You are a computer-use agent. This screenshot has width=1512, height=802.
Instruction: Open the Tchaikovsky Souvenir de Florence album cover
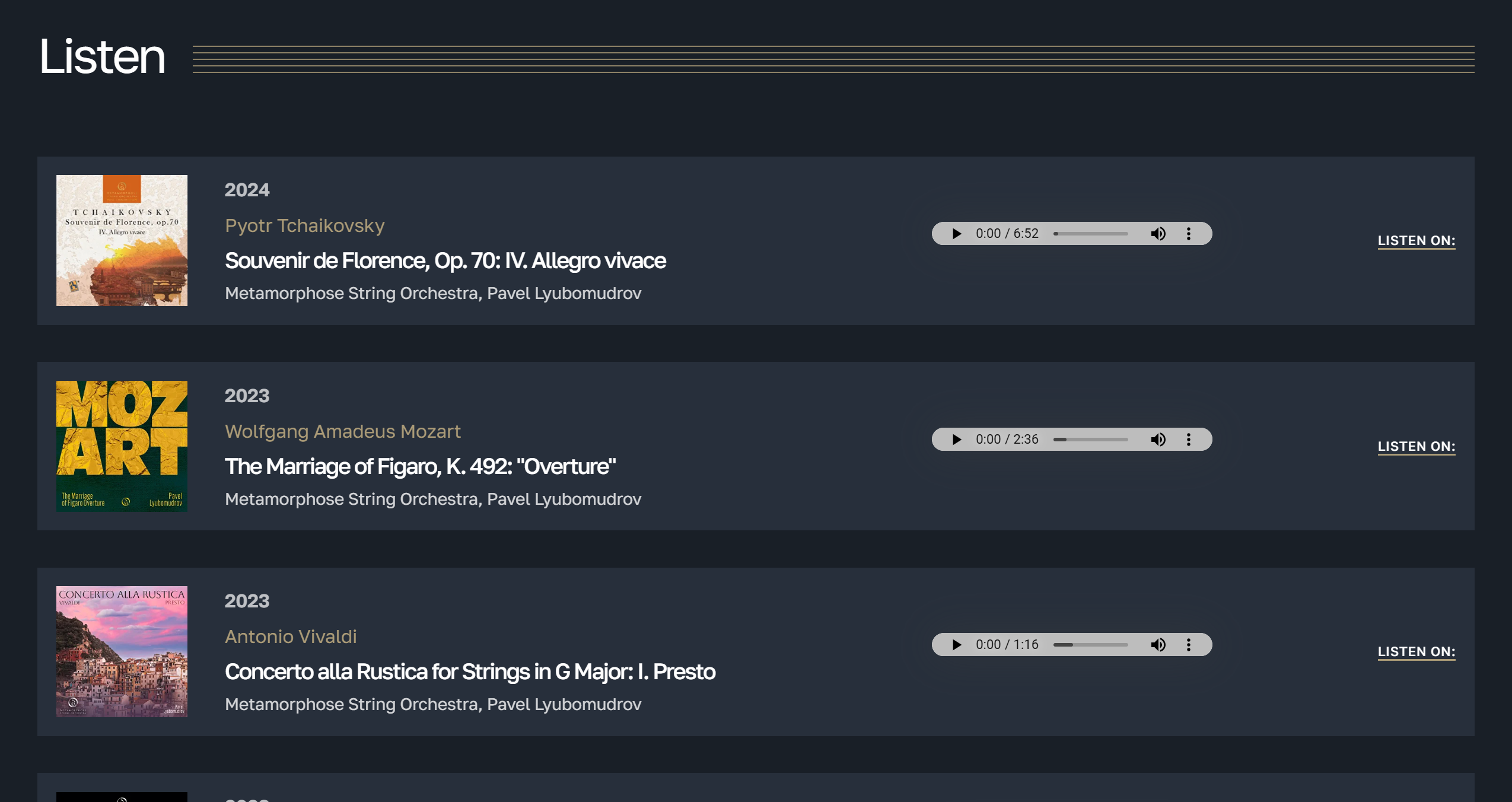[x=122, y=240]
